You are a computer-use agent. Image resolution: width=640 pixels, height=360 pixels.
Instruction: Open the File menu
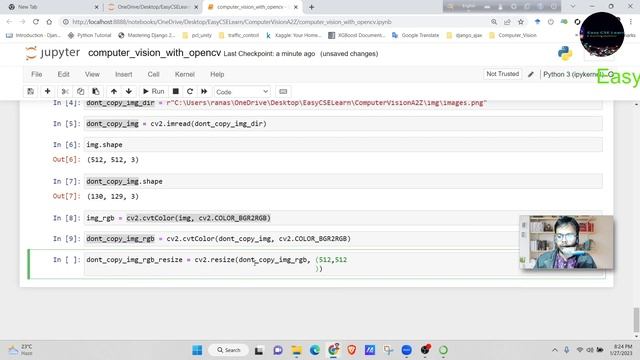point(37,74)
